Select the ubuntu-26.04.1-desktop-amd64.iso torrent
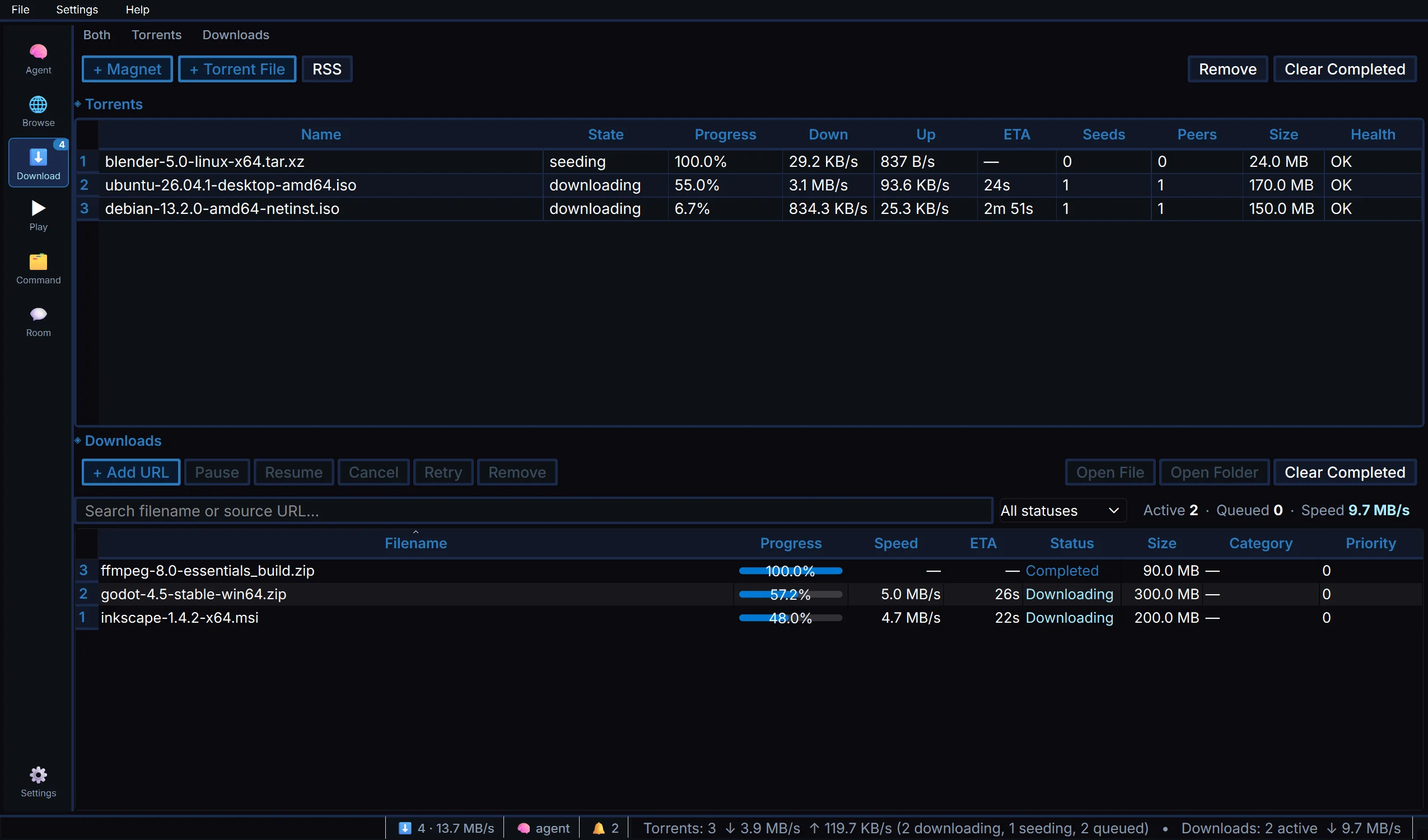Image resolution: width=1428 pixels, height=840 pixels. [749, 185]
